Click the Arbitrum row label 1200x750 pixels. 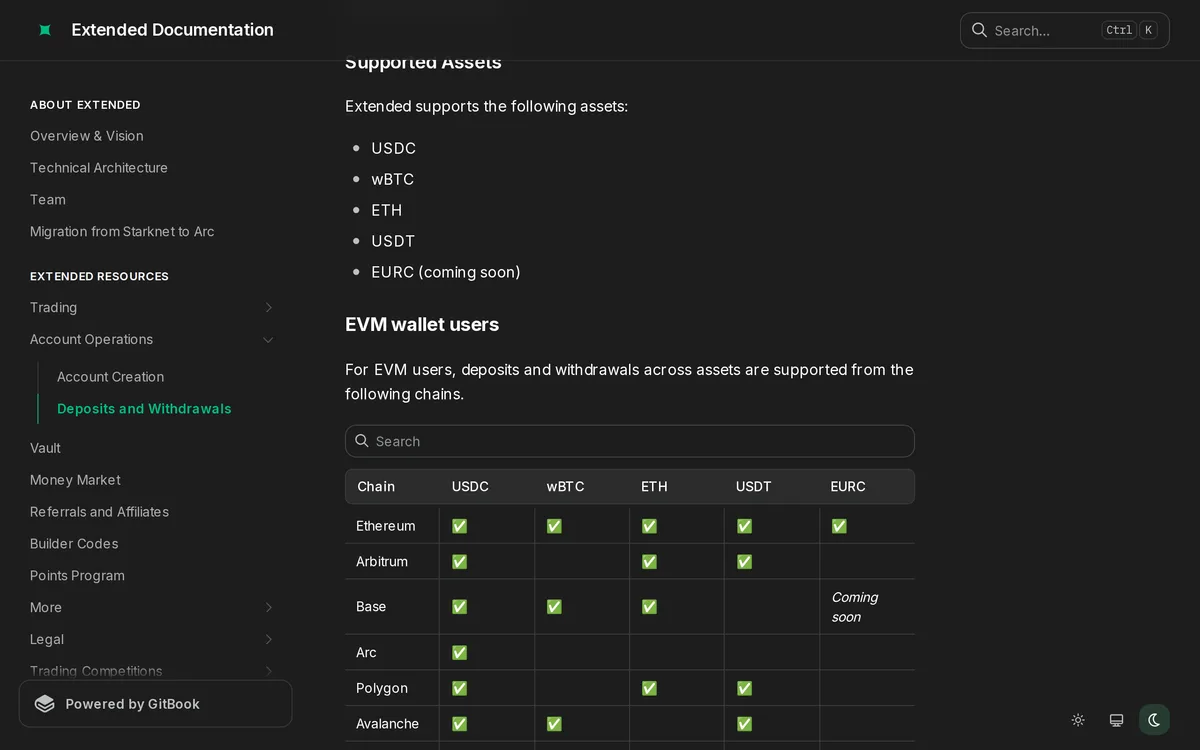(x=382, y=562)
